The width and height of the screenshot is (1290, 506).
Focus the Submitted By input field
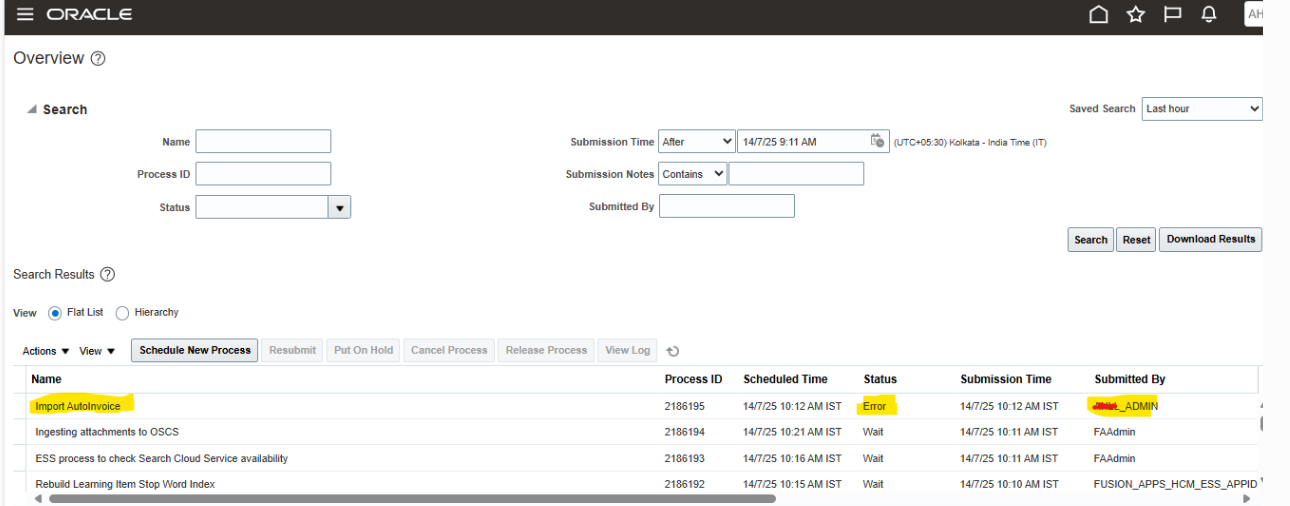(x=727, y=206)
